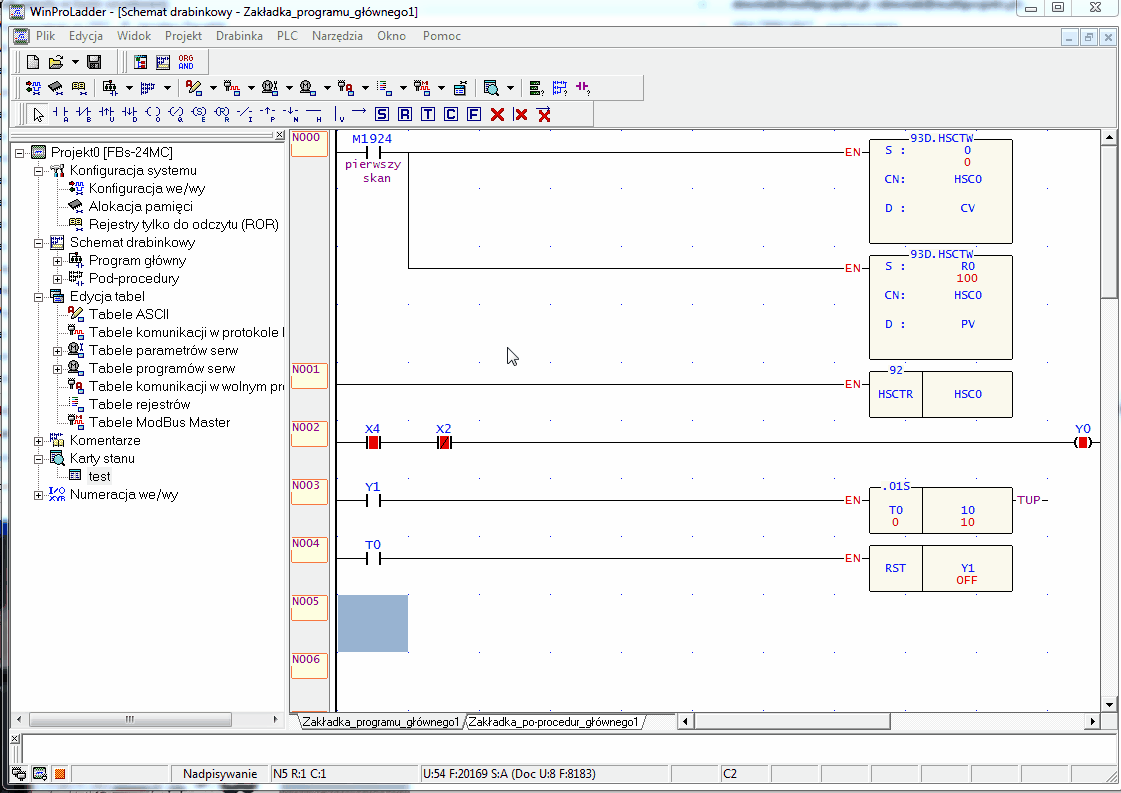Close the project tree panel
The width and height of the screenshot is (1121, 793).
tap(280, 135)
